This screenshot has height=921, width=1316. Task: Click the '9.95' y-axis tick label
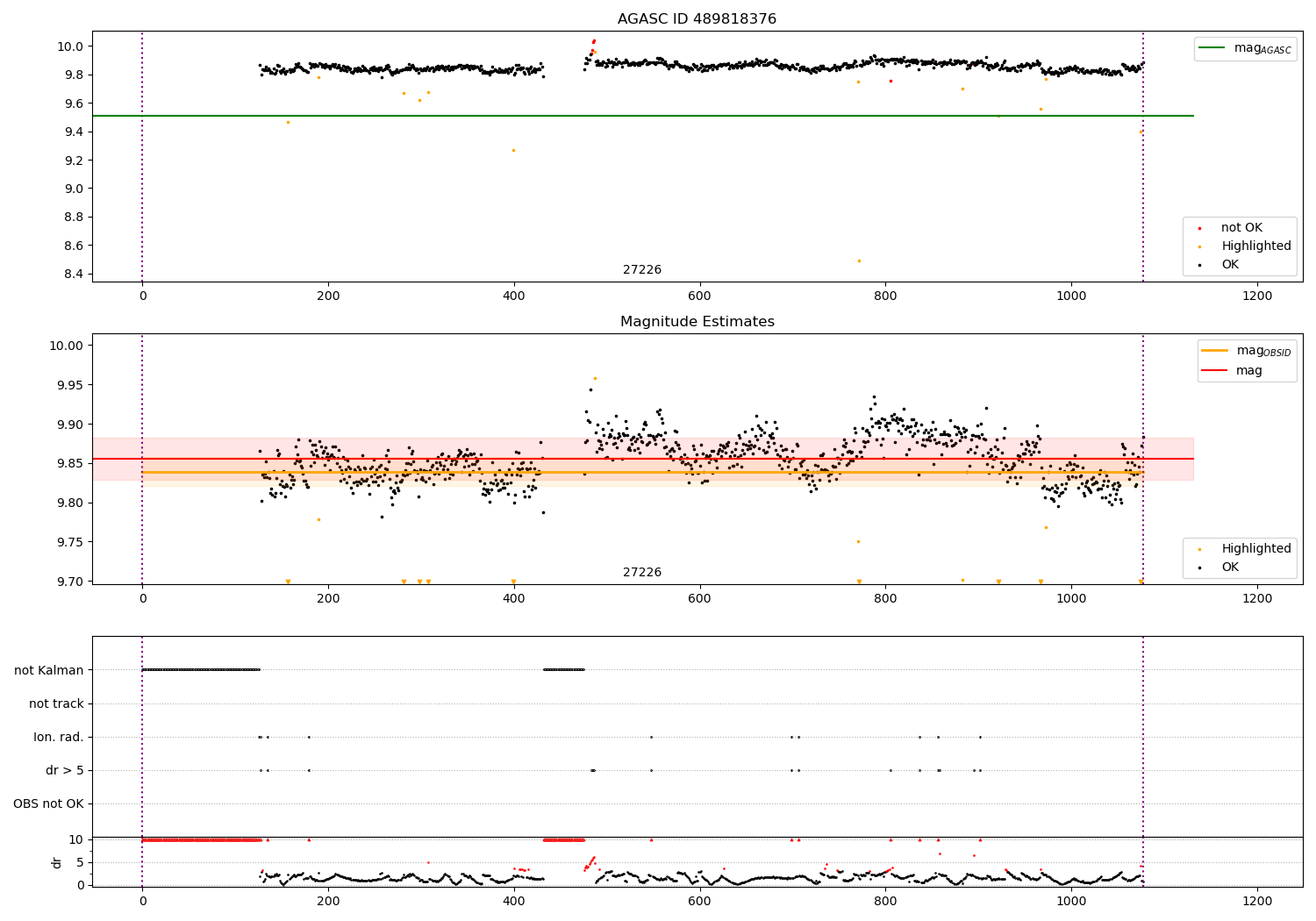(x=70, y=385)
